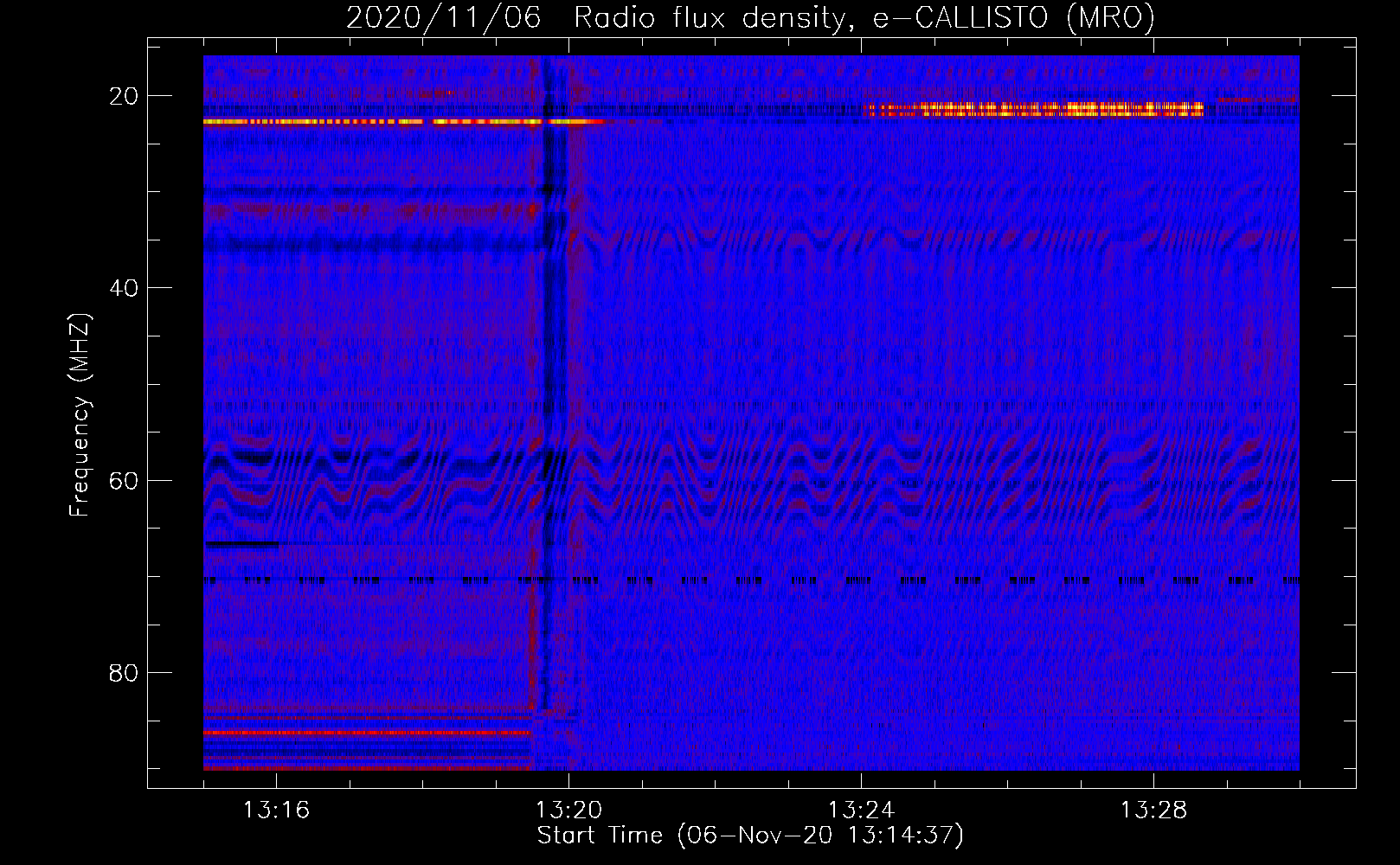Click the "20" frequency tick label
Image resolution: width=1400 pixels, height=865 pixels.
click(x=124, y=96)
